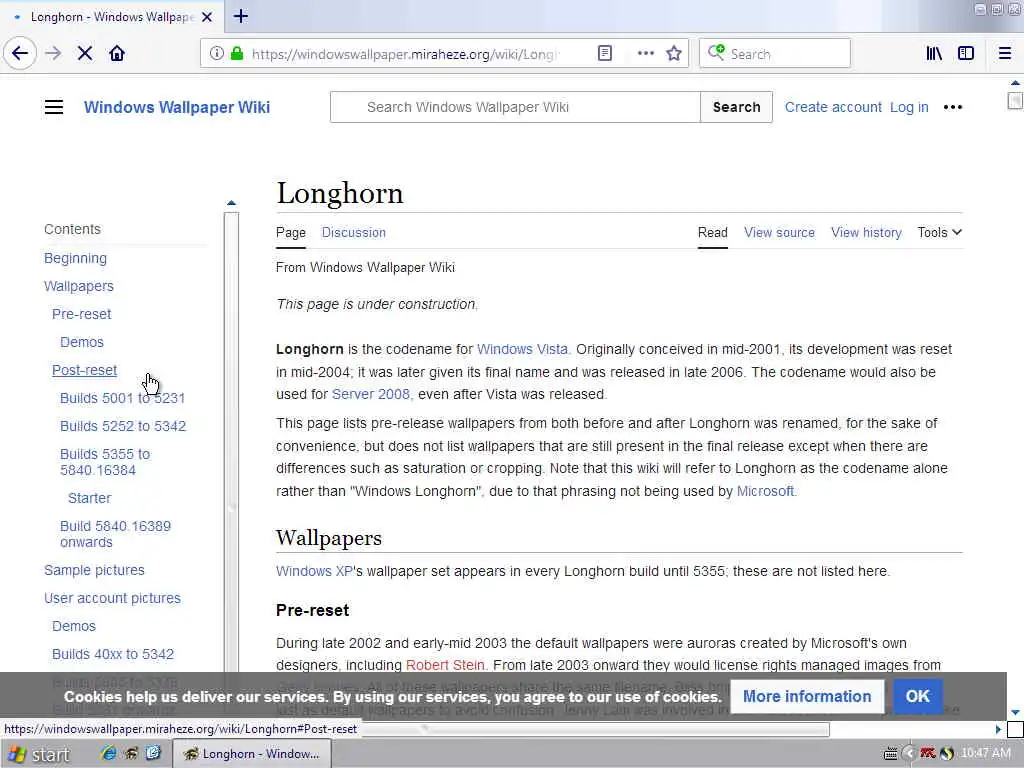This screenshot has width=1024, height=768.
Task: Open the Library icon in browser toolbar
Action: coord(934,54)
